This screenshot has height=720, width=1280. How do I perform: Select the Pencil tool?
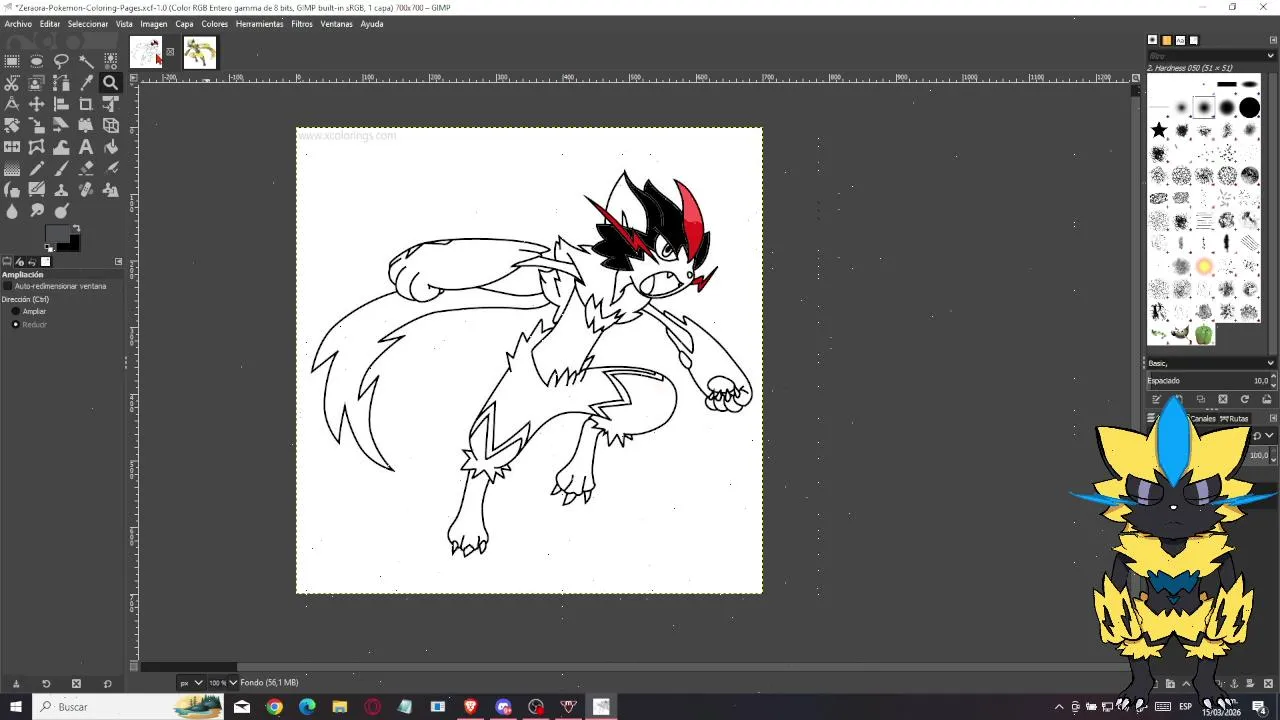[x=37, y=169]
